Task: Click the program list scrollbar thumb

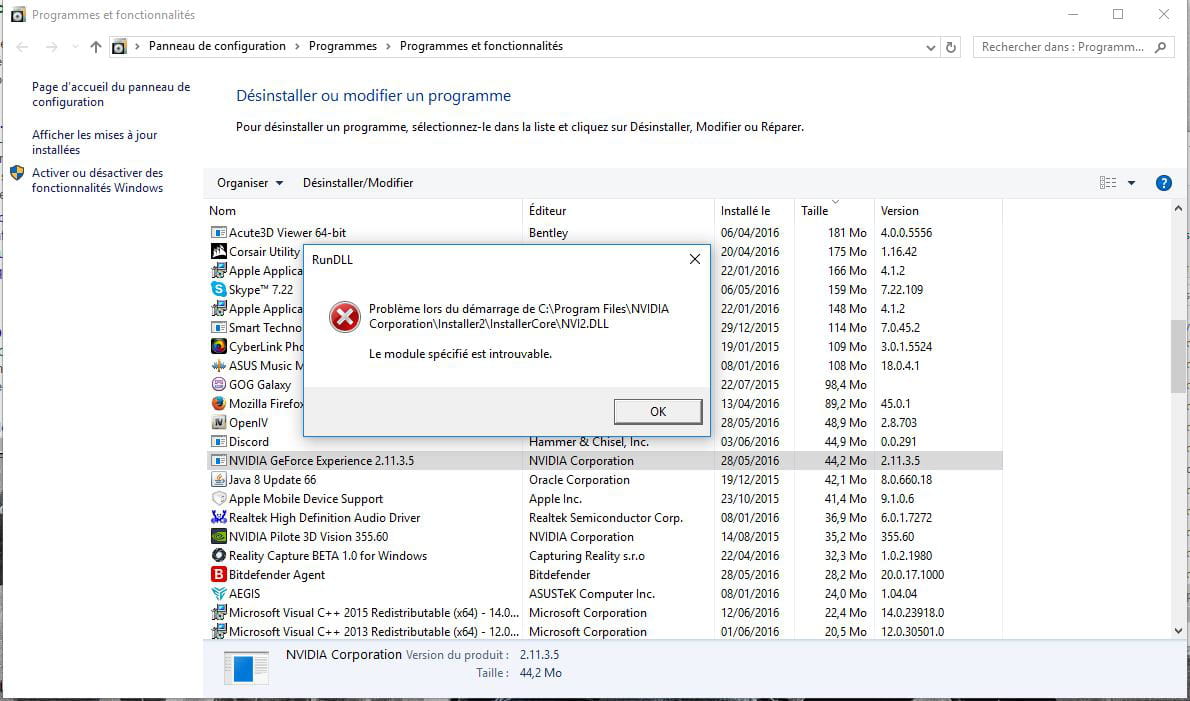Action: pyautogui.click(x=1178, y=357)
